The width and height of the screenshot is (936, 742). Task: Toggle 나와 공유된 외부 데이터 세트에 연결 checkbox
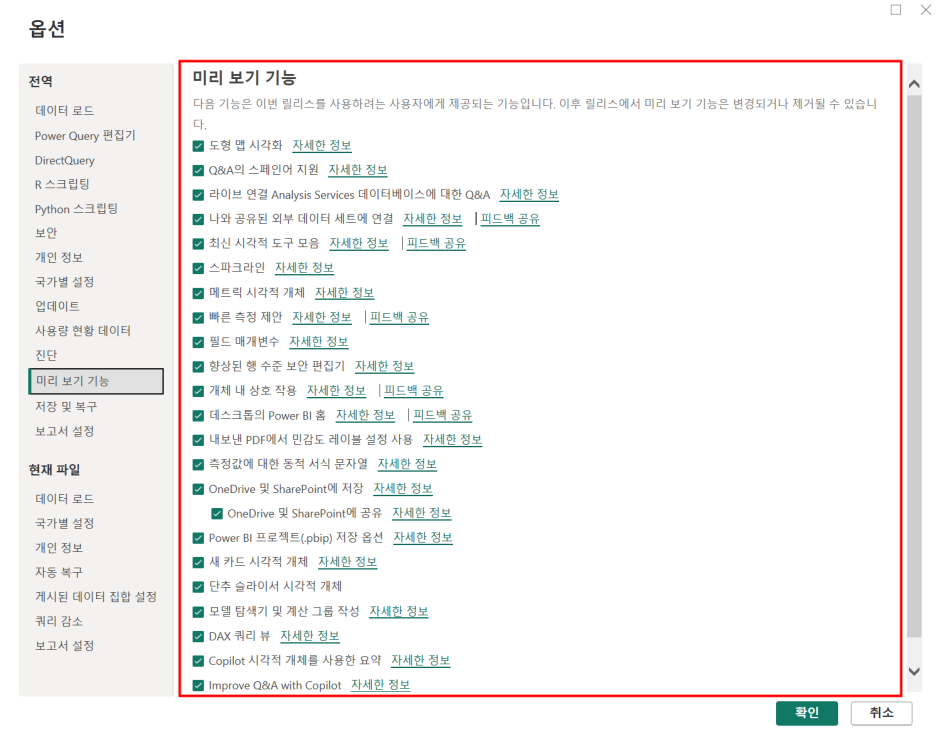[198, 219]
